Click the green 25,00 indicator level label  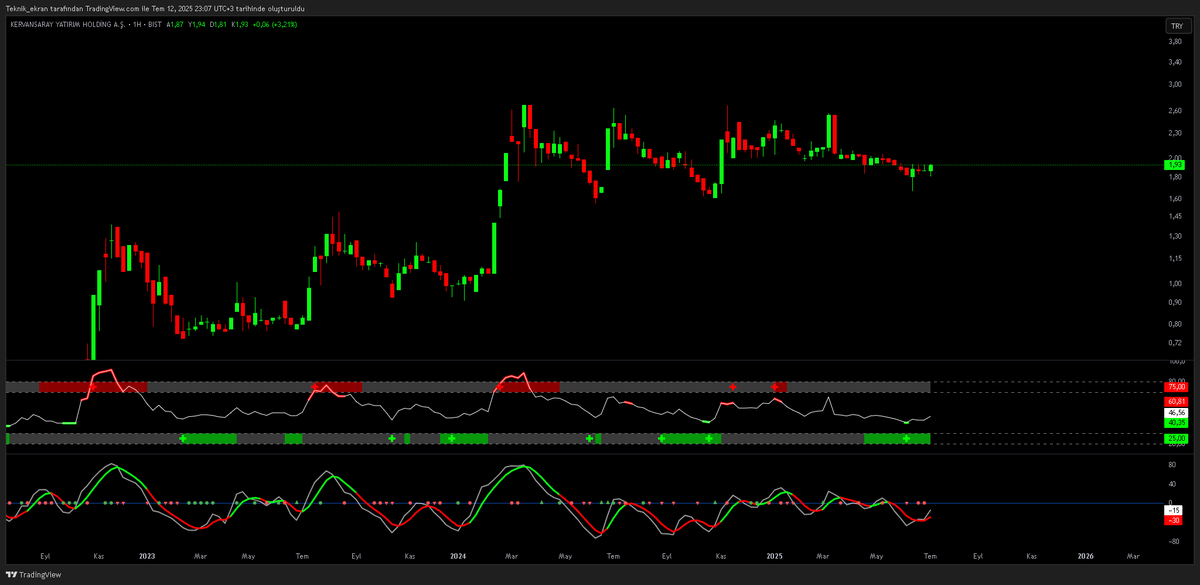point(1176,438)
